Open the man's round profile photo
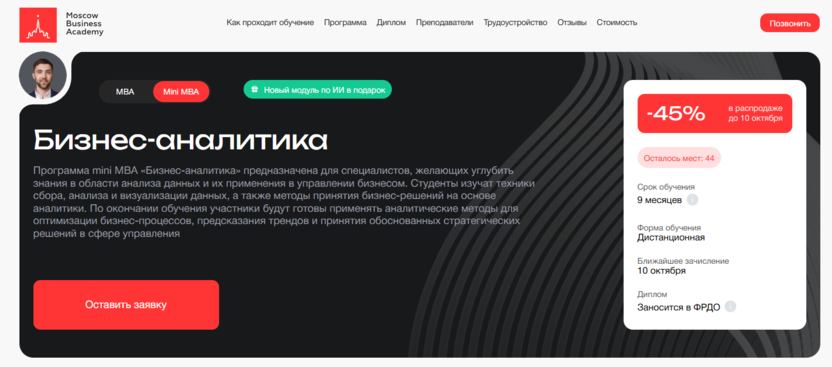The height and width of the screenshot is (367, 832). coord(43,75)
